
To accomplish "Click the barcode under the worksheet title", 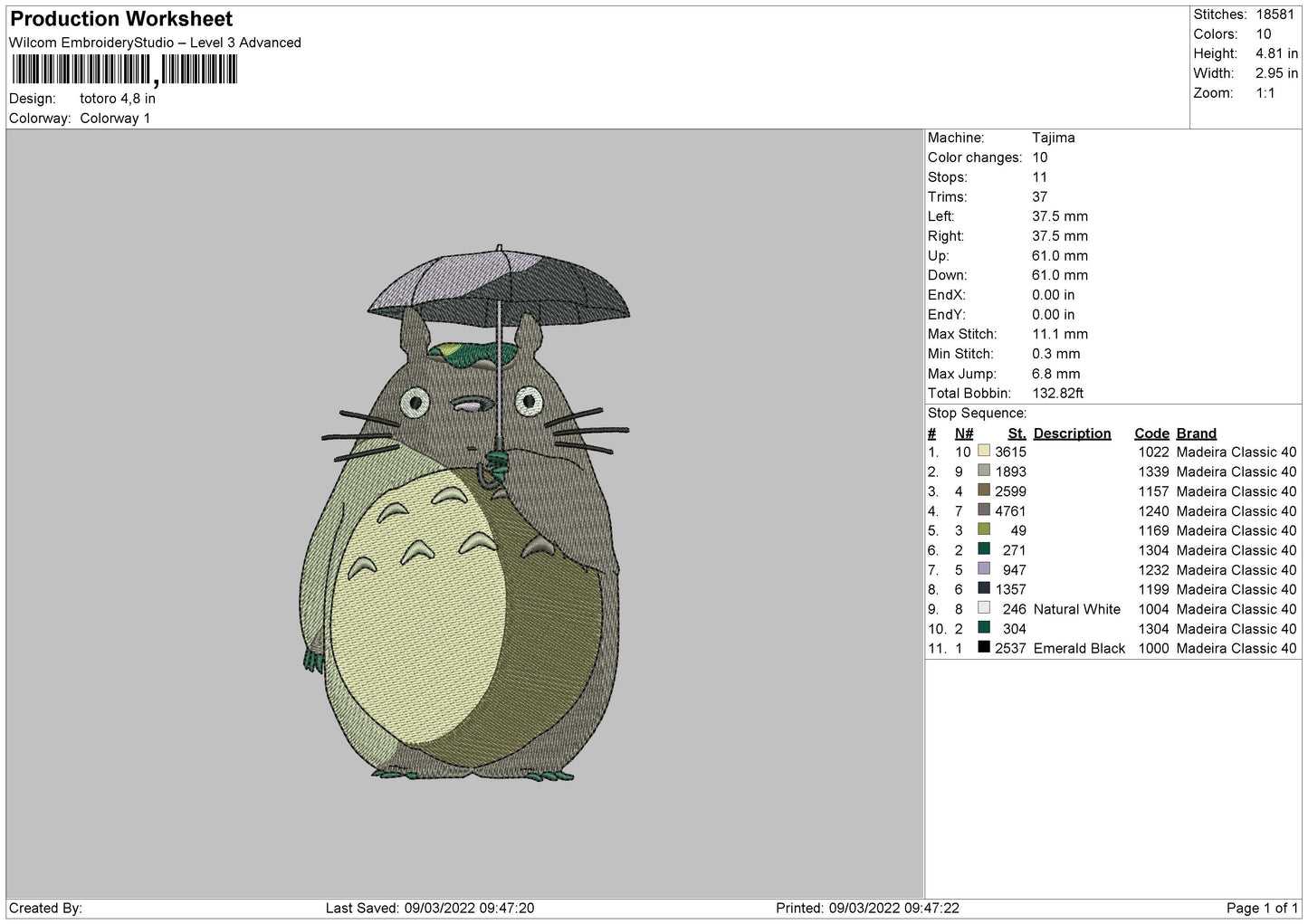I will (124, 70).
